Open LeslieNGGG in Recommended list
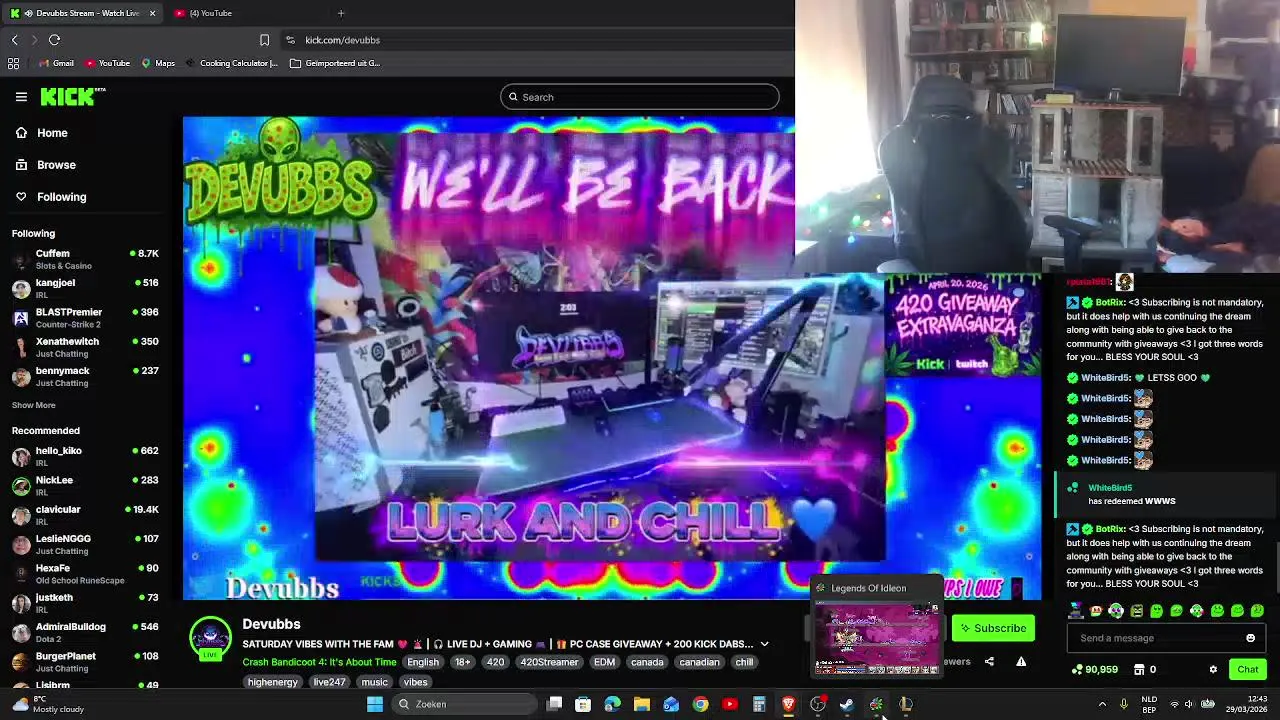 [x=86, y=544]
